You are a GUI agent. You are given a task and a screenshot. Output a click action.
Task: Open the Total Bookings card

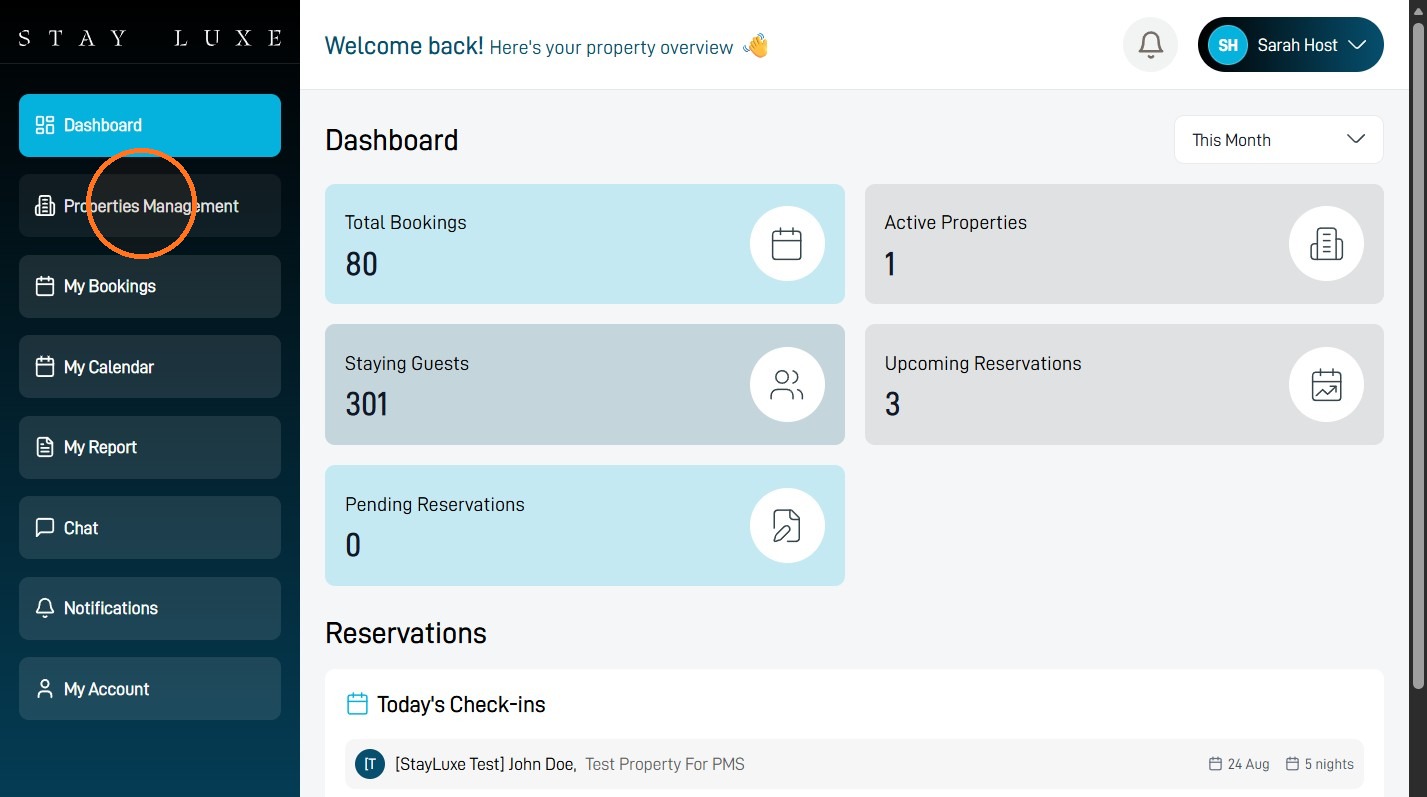click(x=585, y=244)
